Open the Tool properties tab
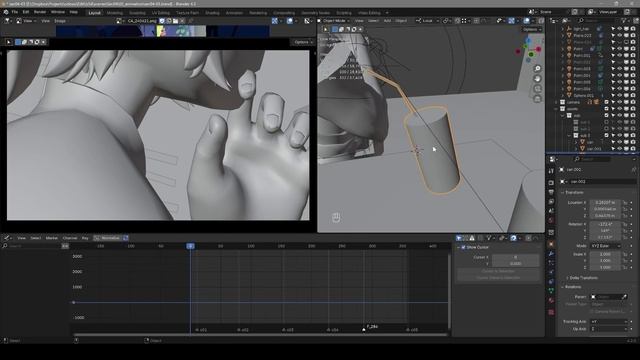 (x=551, y=171)
